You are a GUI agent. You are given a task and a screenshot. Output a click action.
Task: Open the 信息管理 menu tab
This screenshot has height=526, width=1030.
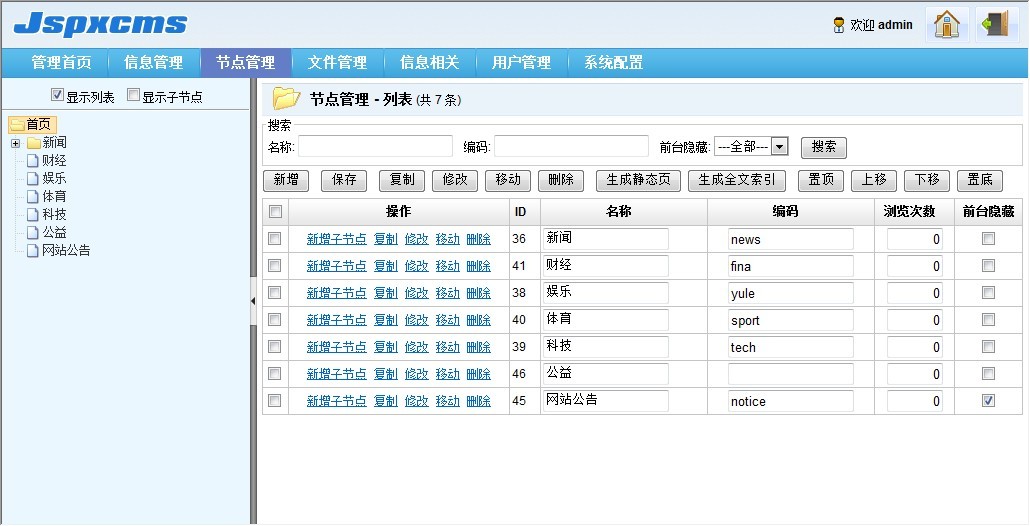pyautogui.click(x=153, y=62)
